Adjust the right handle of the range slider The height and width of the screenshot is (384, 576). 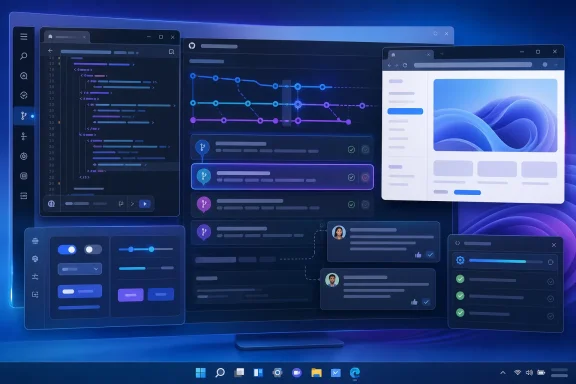151,249
